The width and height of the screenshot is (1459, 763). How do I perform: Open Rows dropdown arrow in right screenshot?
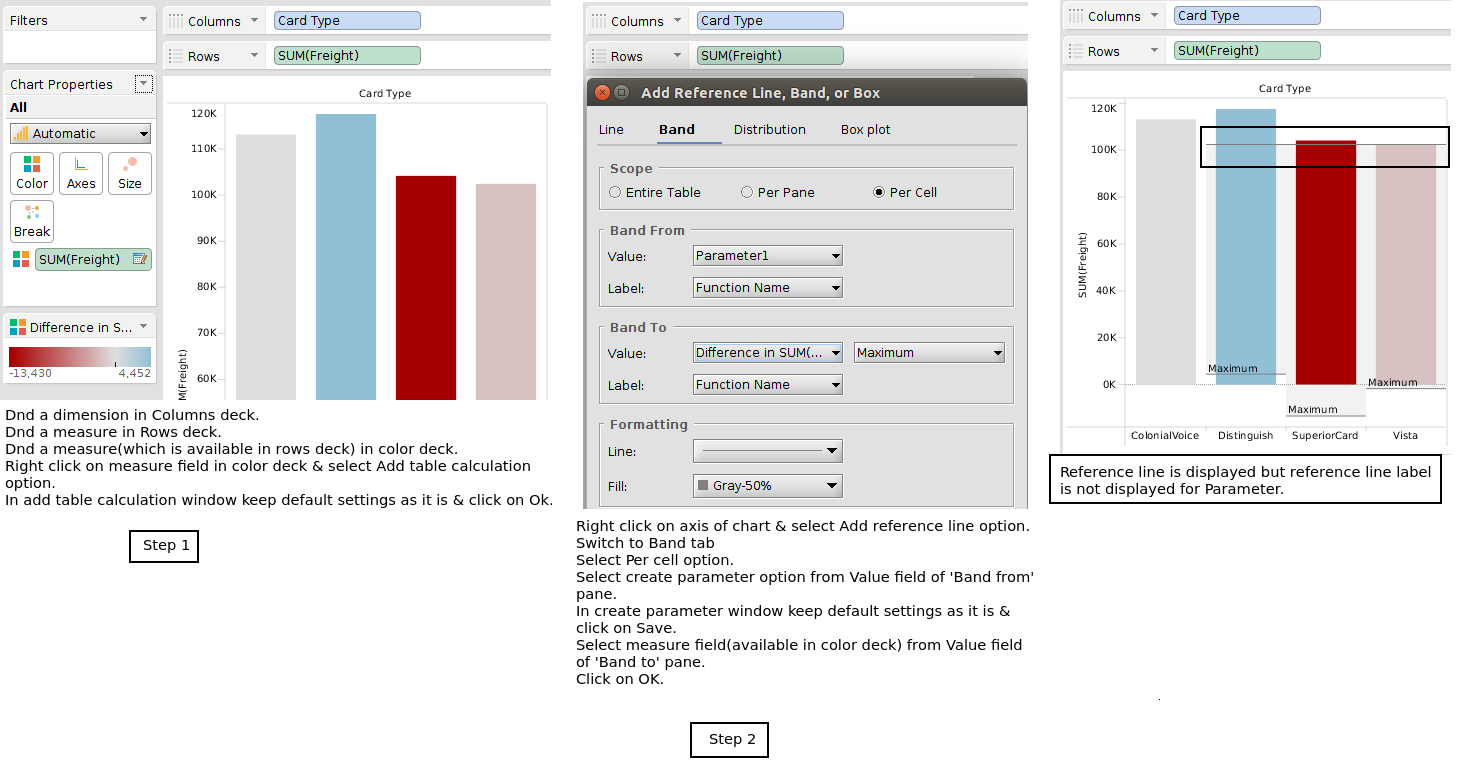1155,51
